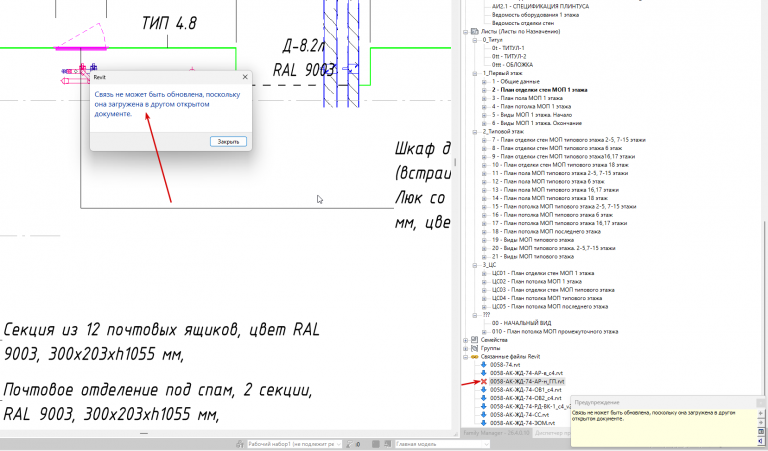Click the Семейства families icon in browser
The height and width of the screenshot is (451, 768).
point(474,340)
